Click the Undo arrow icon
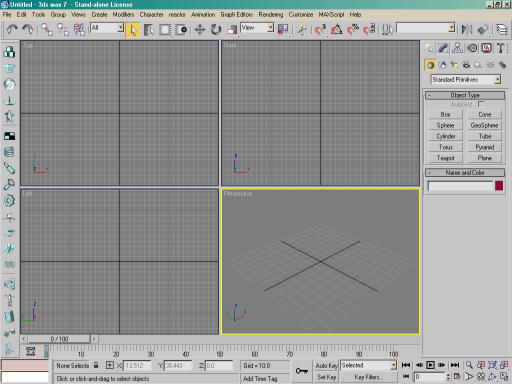512x384 pixels. click(12, 29)
